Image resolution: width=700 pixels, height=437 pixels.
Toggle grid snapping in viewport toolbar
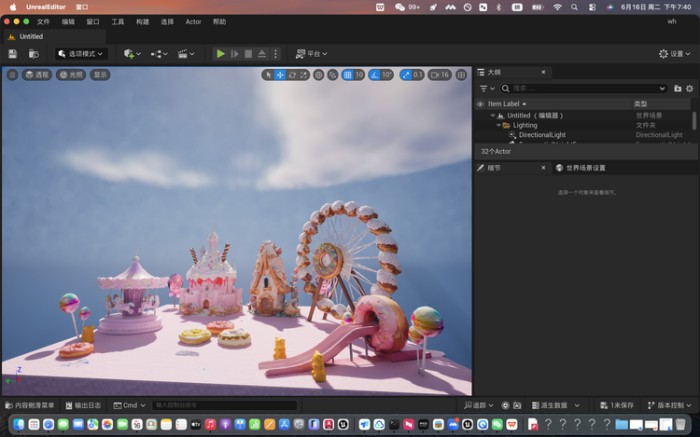pos(348,75)
